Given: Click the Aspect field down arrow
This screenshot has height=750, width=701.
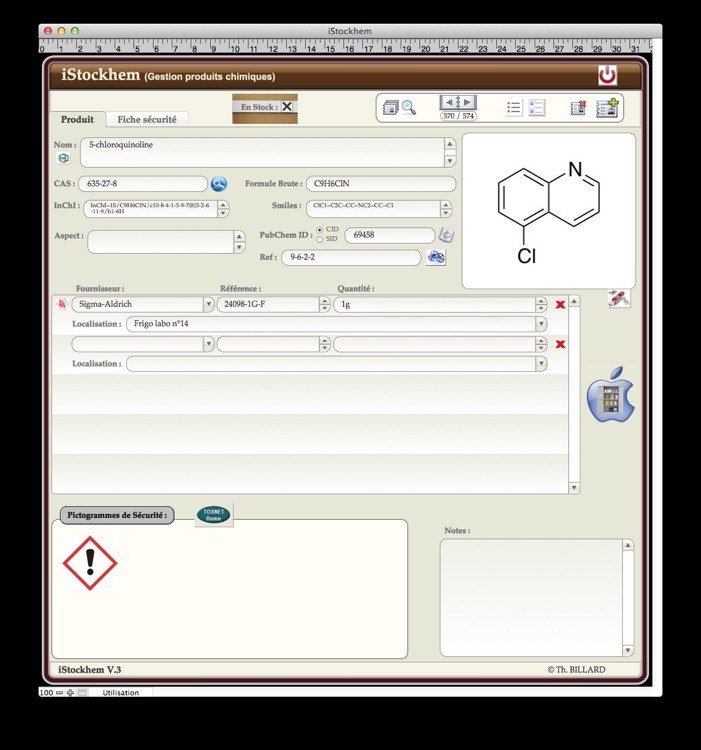Looking at the screenshot, I should (239, 247).
